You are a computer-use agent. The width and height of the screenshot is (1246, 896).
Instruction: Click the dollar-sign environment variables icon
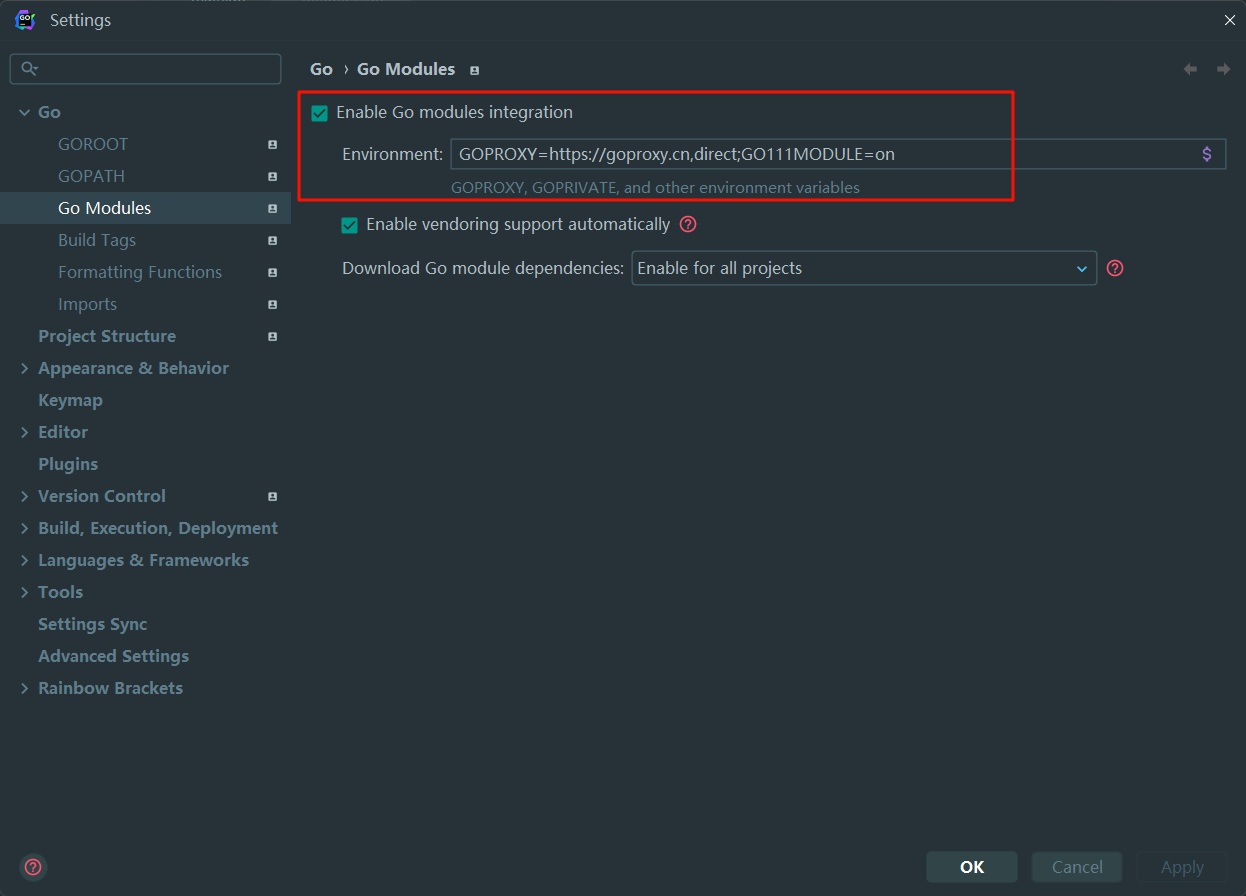(1207, 154)
